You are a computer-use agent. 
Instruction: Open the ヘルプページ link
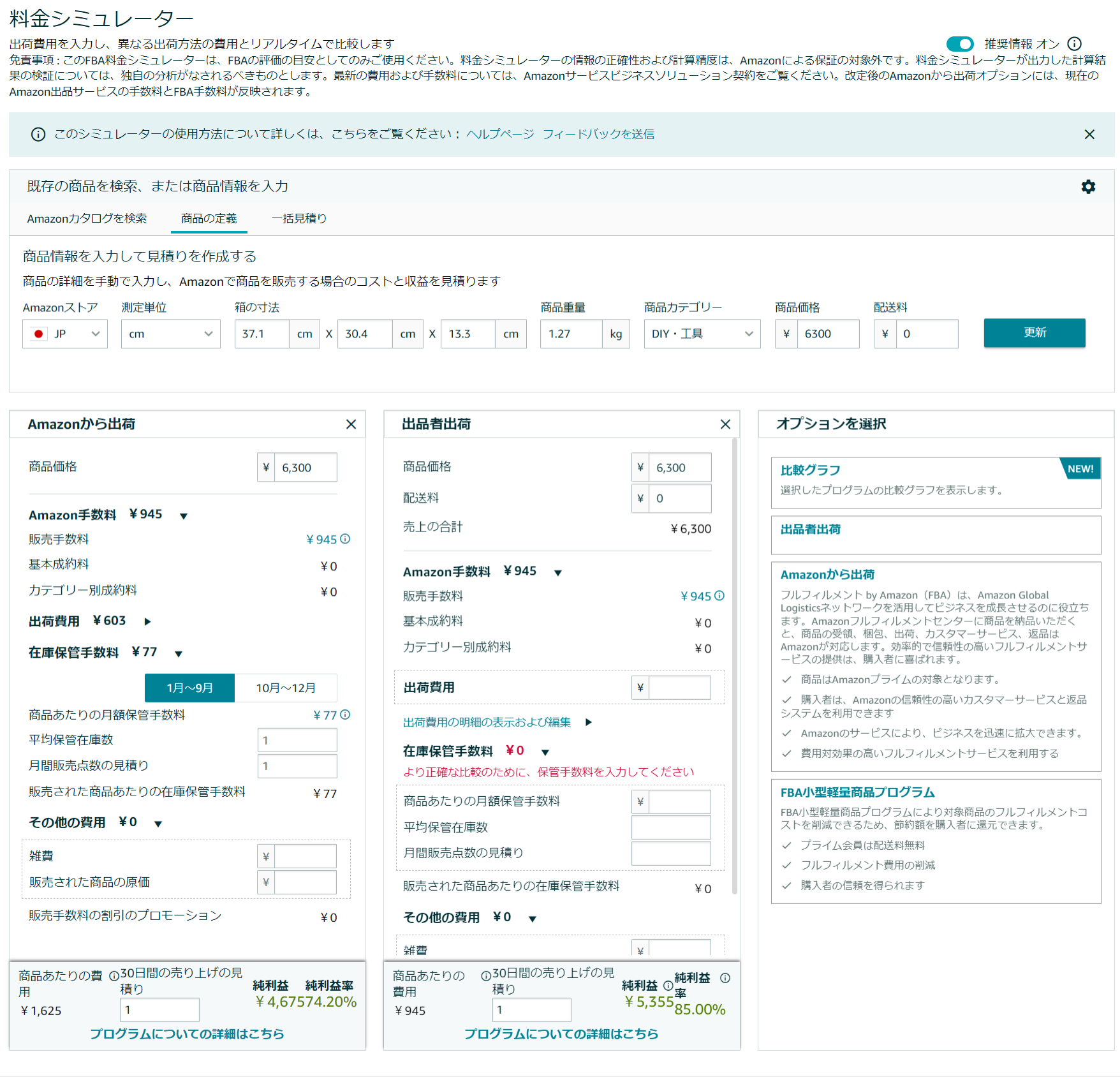coord(500,134)
